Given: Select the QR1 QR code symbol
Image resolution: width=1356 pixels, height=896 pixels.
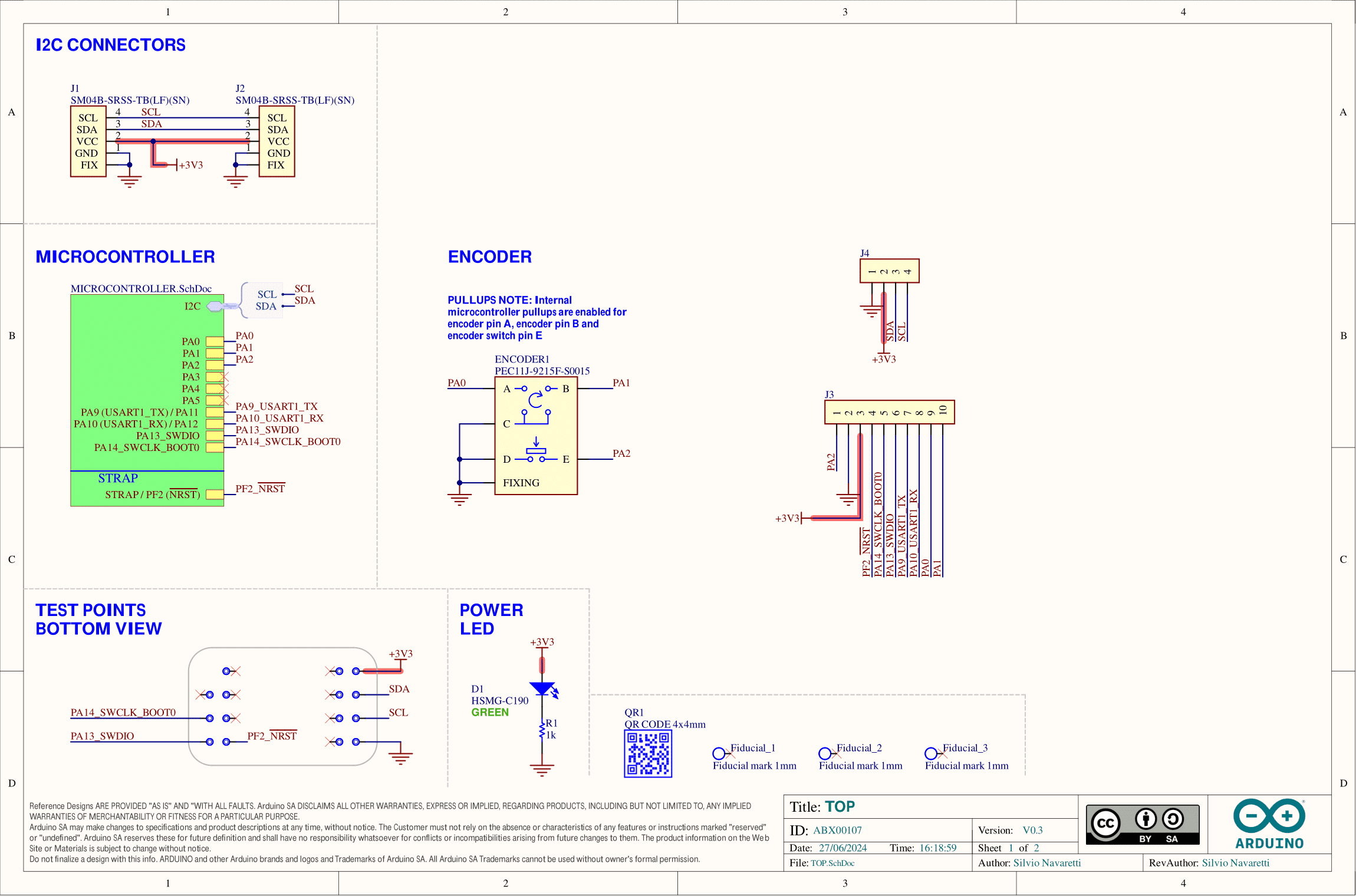Looking at the screenshot, I should pos(648,753).
